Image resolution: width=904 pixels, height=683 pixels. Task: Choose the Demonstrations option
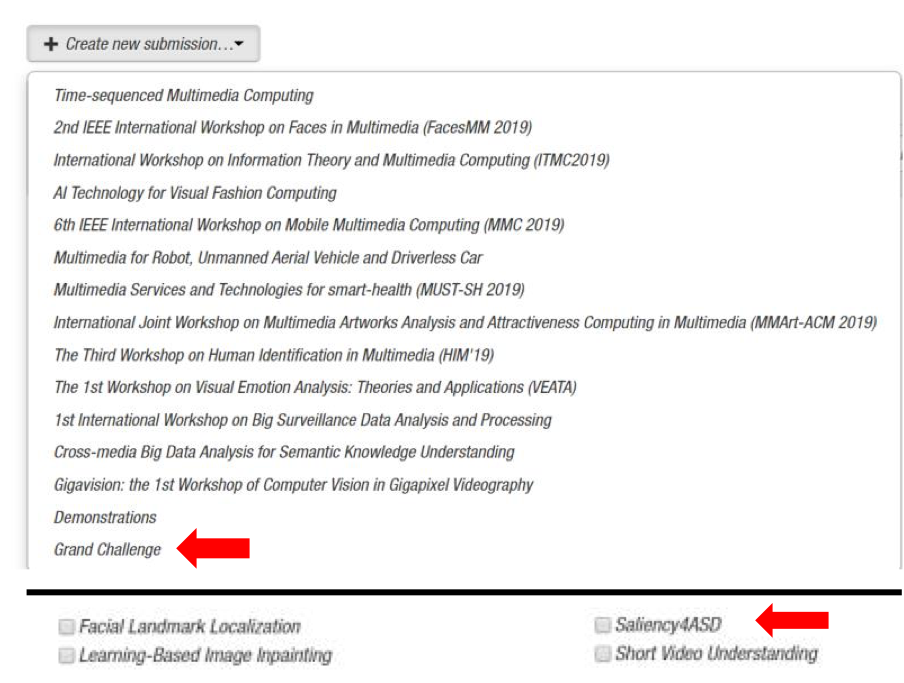105,518
